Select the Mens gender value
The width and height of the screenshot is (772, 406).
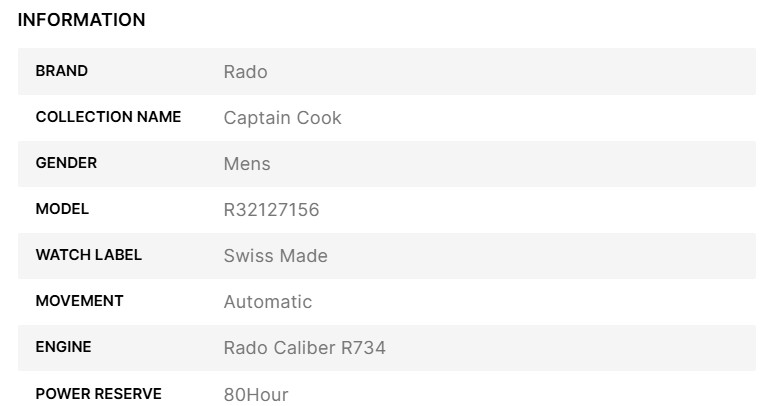coord(247,164)
